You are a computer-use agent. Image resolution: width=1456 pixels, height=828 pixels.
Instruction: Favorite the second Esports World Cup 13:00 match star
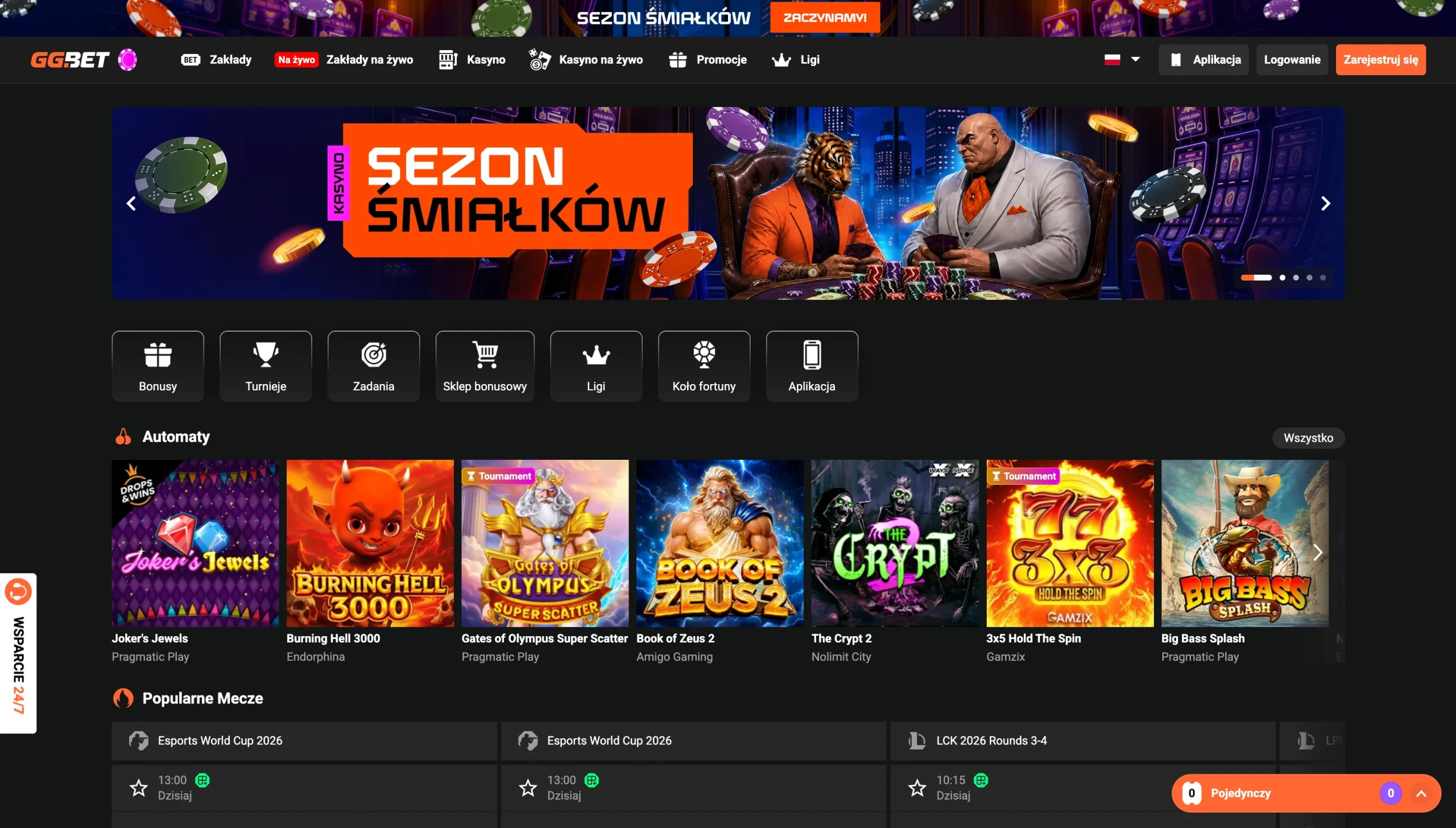tap(528, 788)
